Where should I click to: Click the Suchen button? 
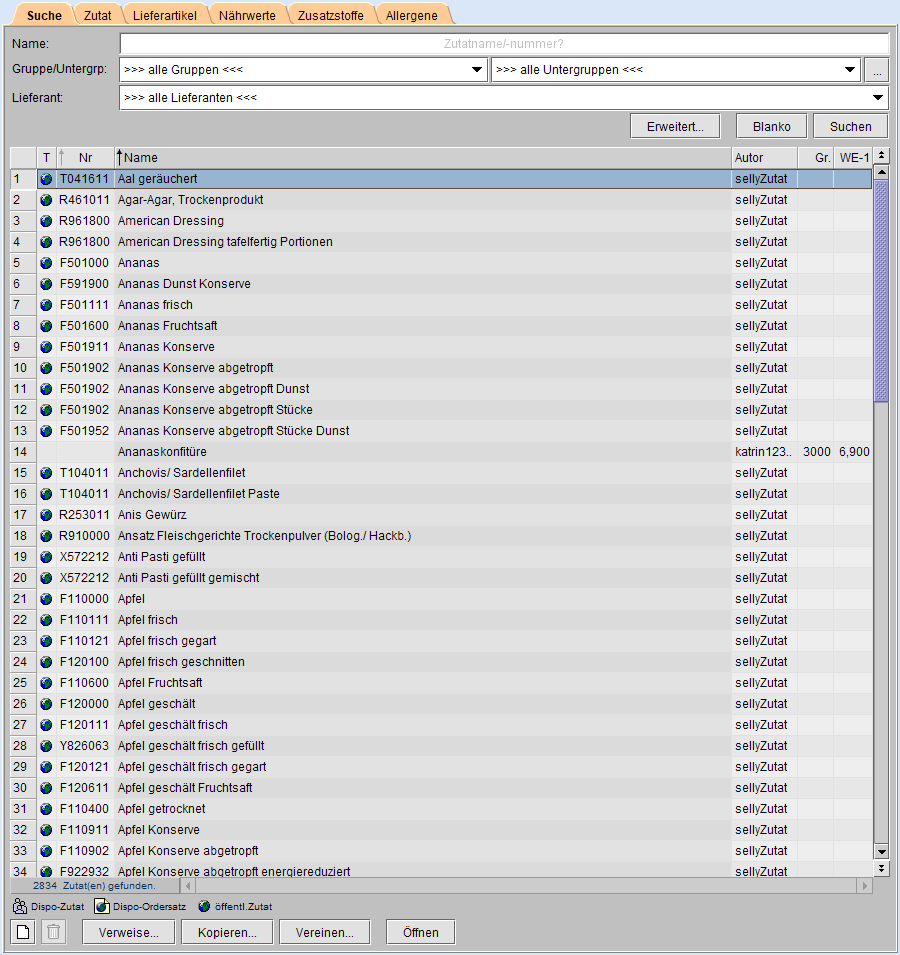(x=850, y=127)
